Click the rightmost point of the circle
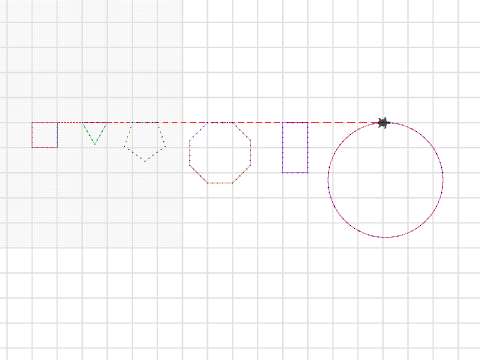This screenshot has width=480, height=360. 443,180
